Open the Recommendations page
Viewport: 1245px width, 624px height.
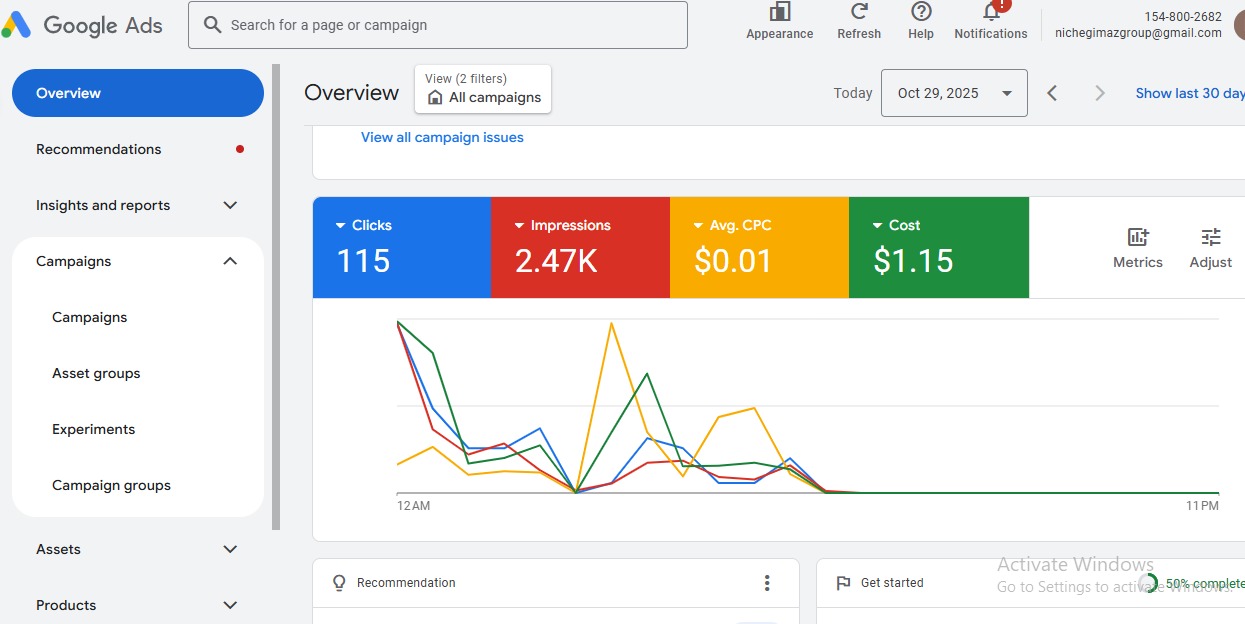tap(98, 148)
